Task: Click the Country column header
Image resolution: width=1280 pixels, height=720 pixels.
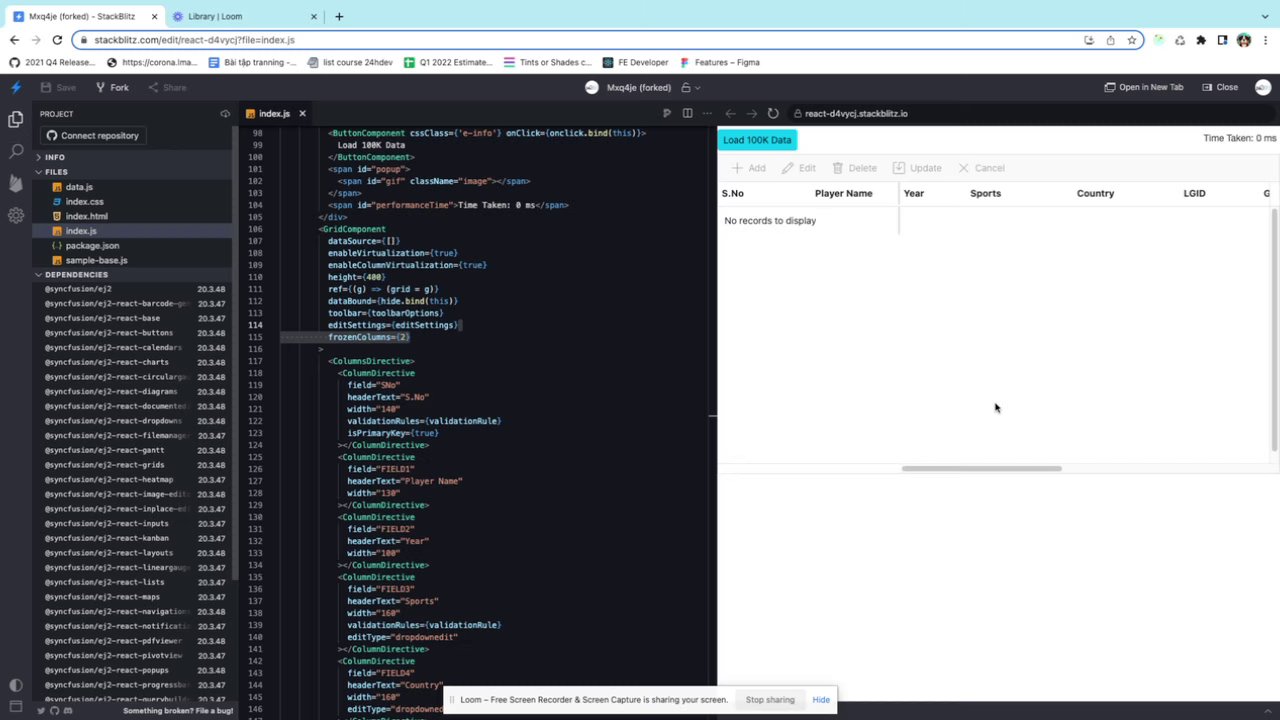Action: [x=1095, y=193]
